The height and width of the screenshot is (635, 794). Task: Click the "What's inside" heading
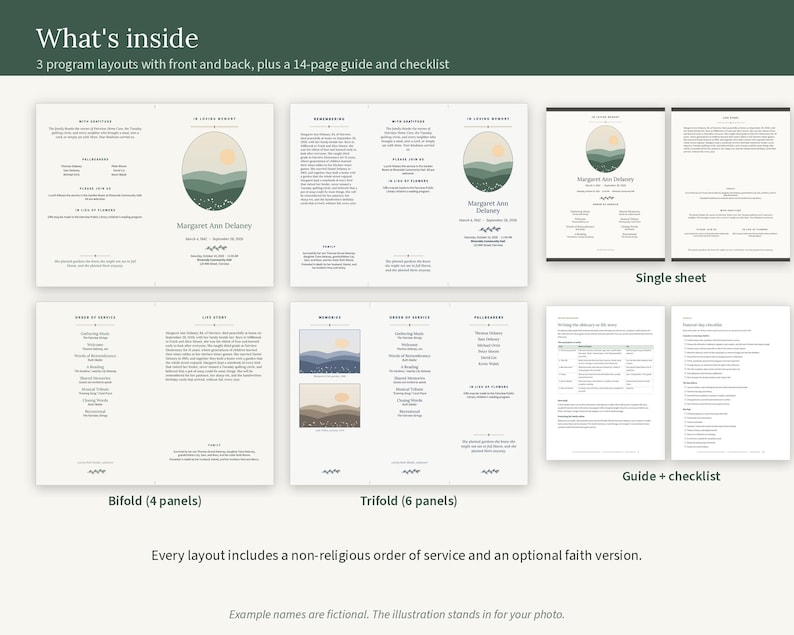click(x=117, y=38)
